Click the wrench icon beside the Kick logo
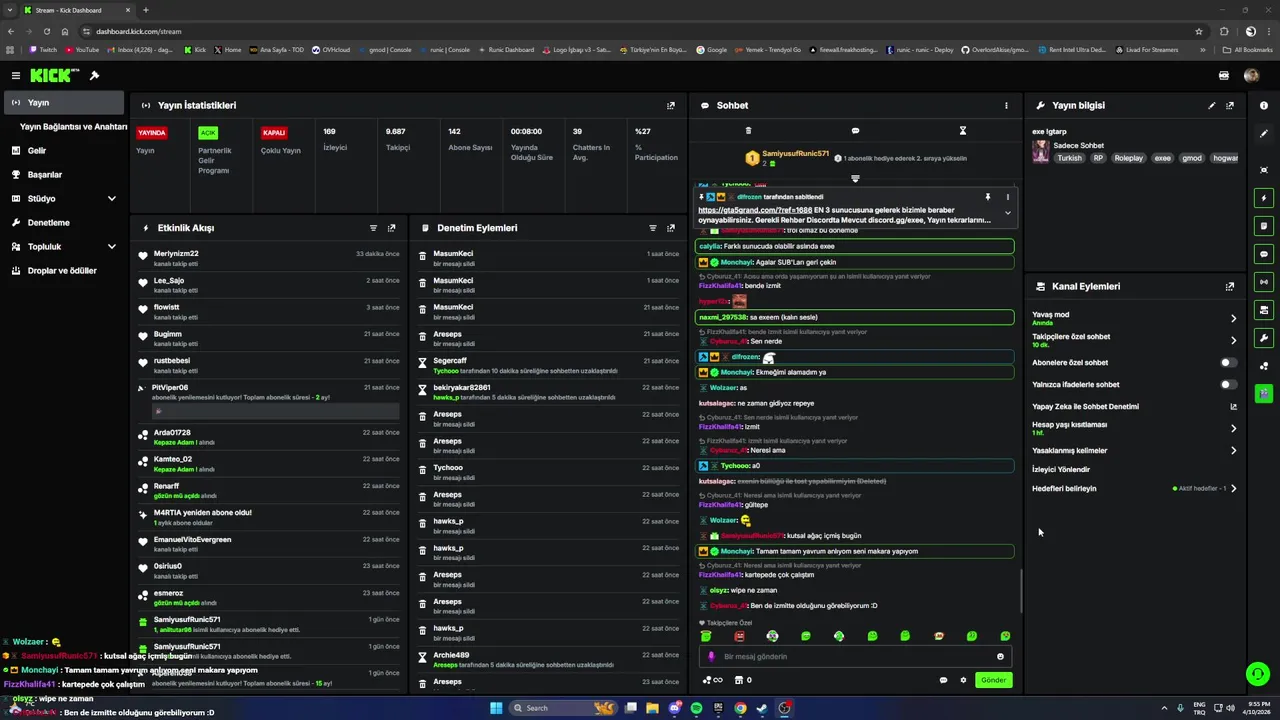 (94, 76)
